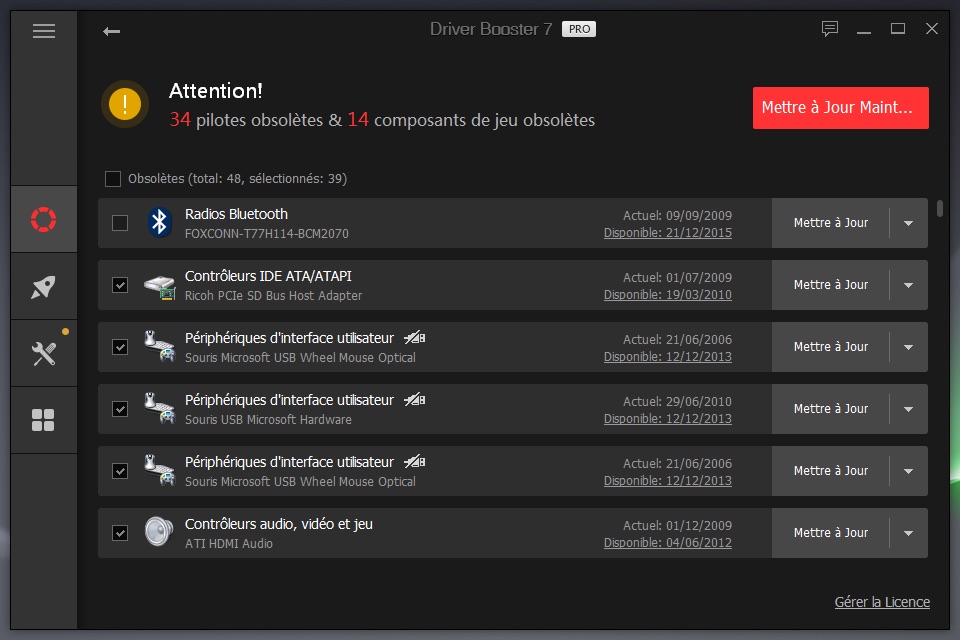Update the ATI HDMI Audio driver
960x640 pixels.
click(x=831, y=533)
